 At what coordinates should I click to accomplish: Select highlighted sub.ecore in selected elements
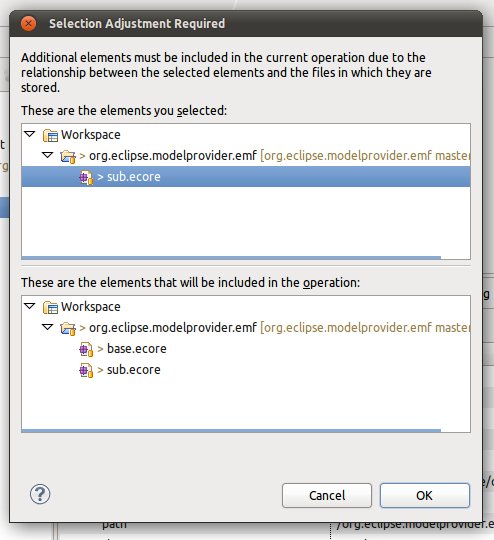tap(246, 177)
